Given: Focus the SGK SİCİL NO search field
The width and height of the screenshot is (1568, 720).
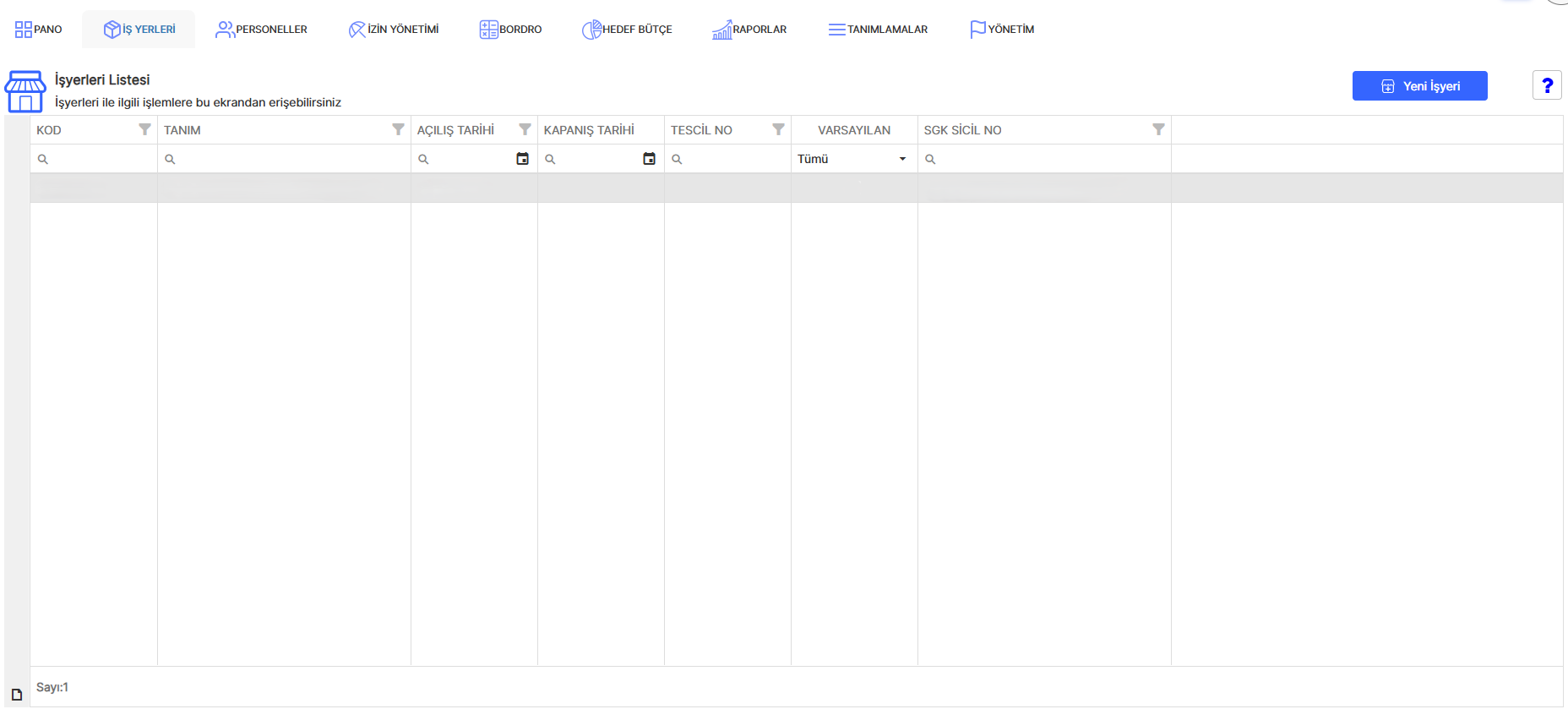Looking at the screenshot, I should pyautogui.click(x=1044, y=159).
